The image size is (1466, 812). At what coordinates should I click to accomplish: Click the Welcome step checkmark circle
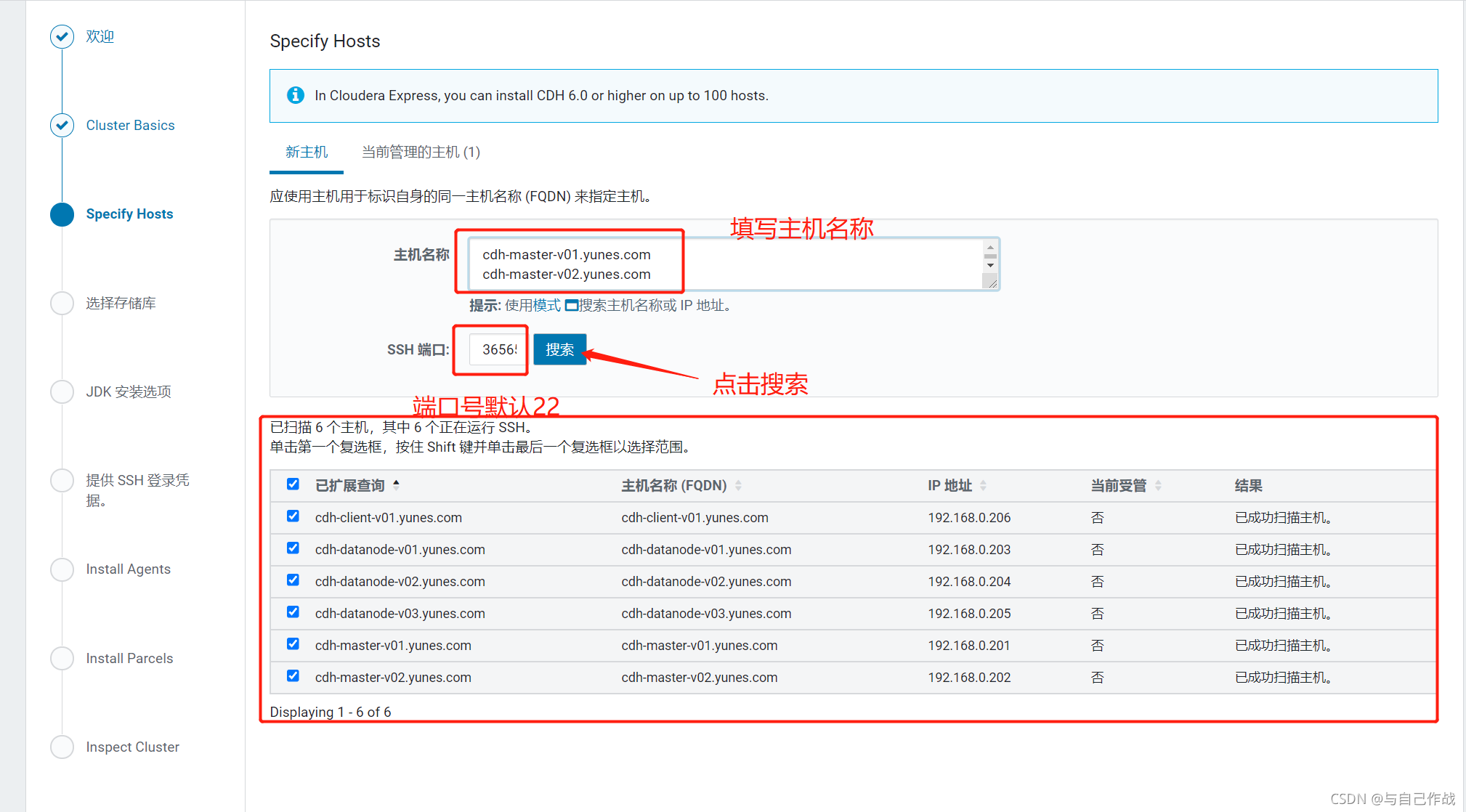point(62,36)
